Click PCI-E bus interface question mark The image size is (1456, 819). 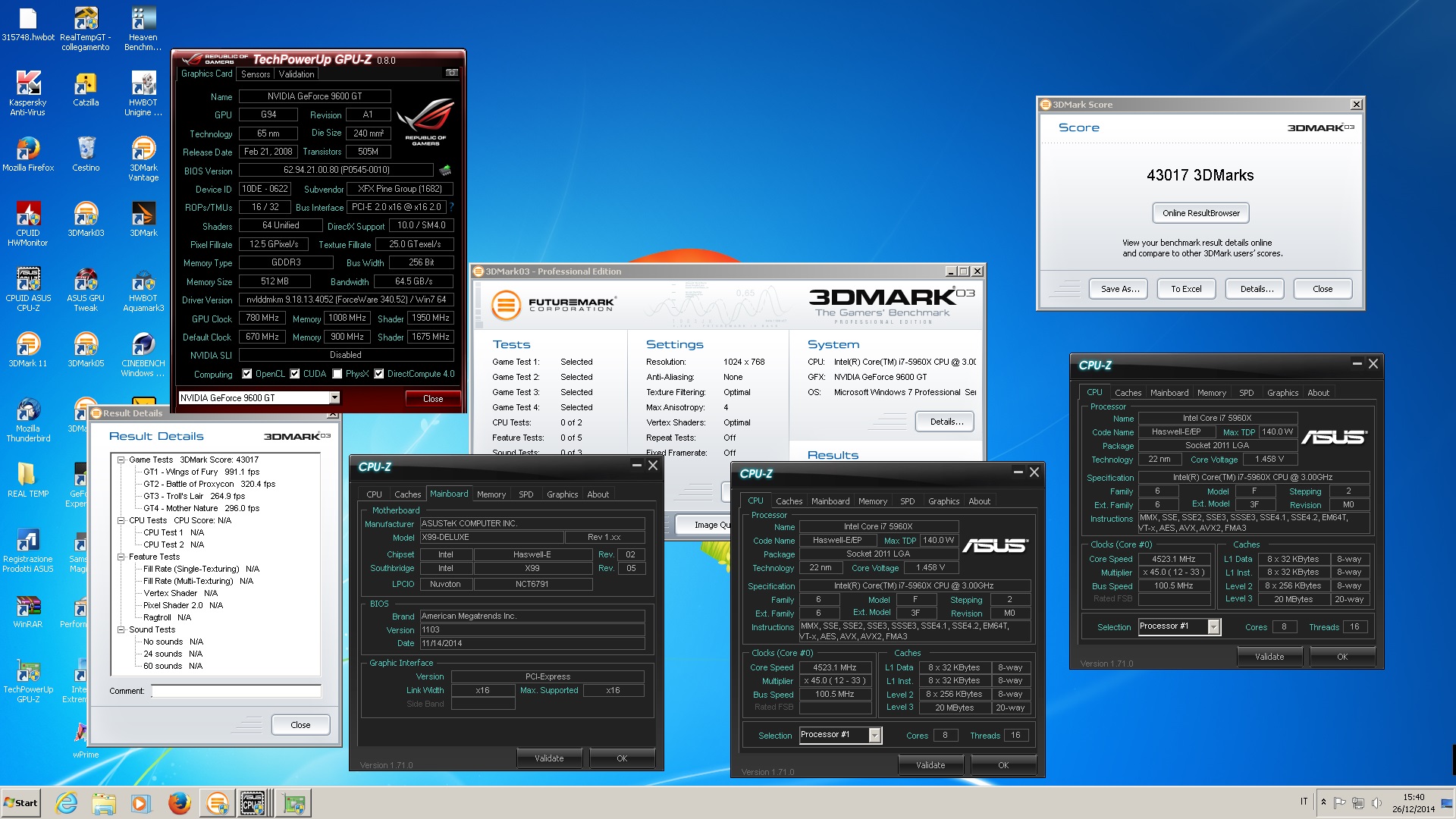pos(451,207)
